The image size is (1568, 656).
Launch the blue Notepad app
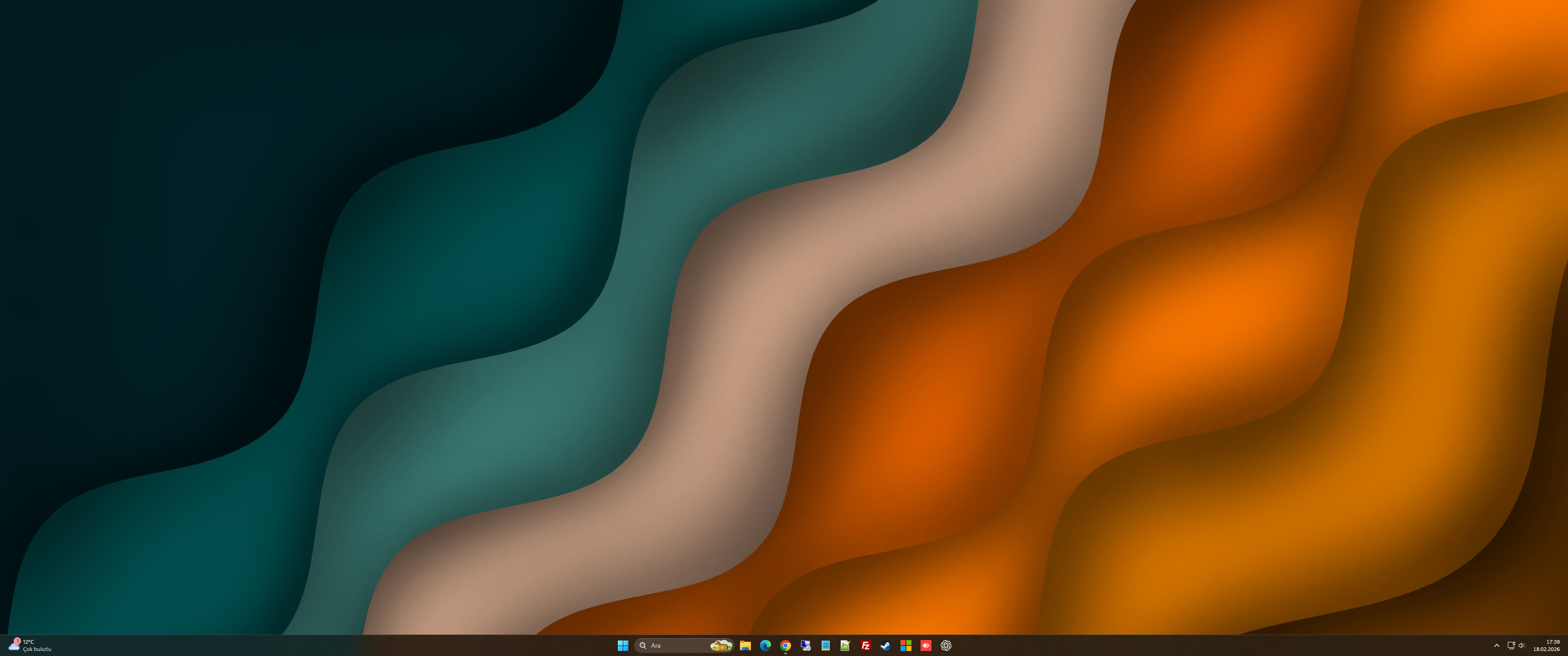coord(825,646)
